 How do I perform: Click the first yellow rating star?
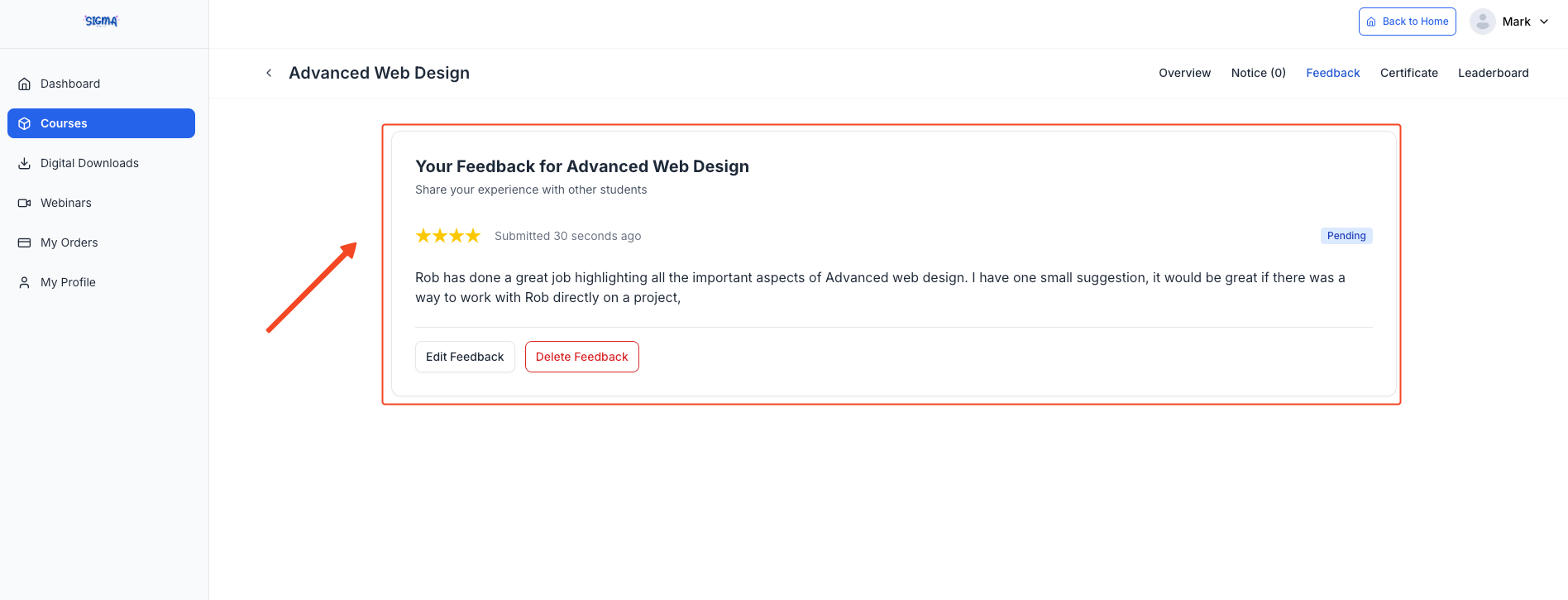coord(423,236)
